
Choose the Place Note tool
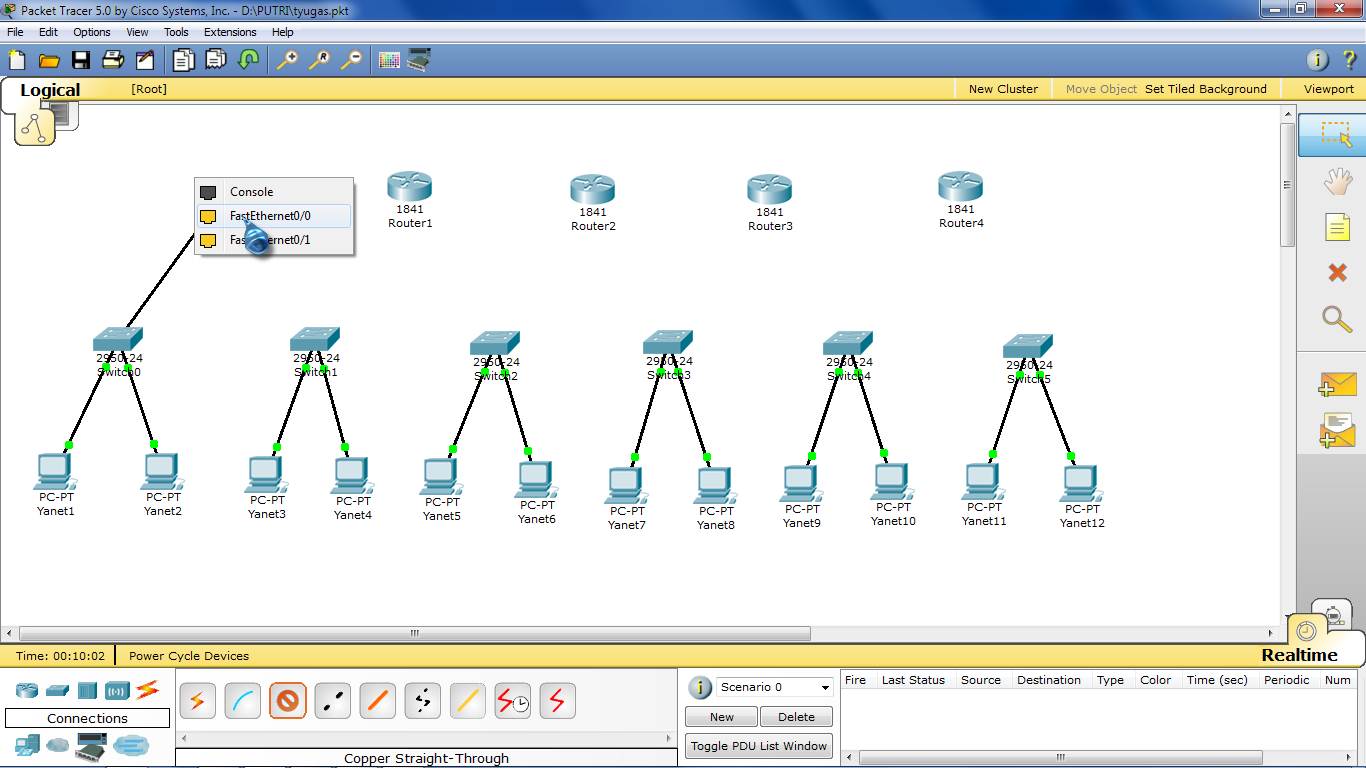tap(1337, 227)
